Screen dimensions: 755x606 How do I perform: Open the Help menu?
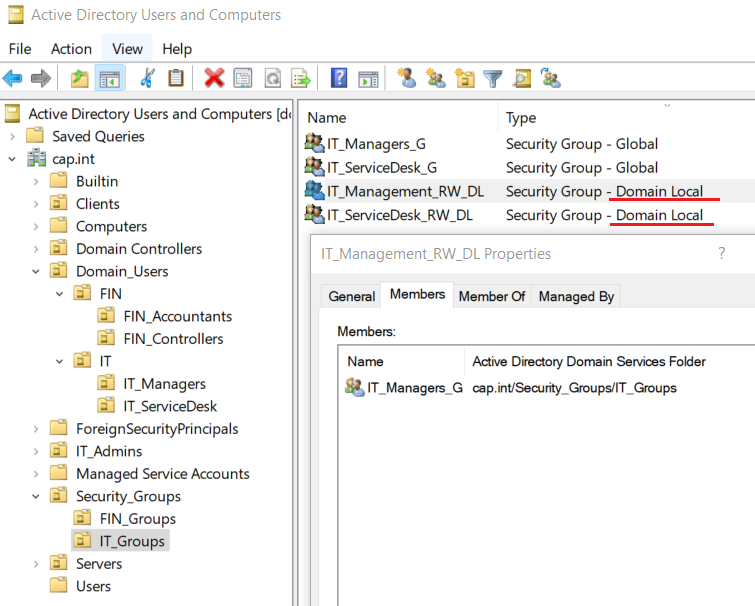point(177,49)
